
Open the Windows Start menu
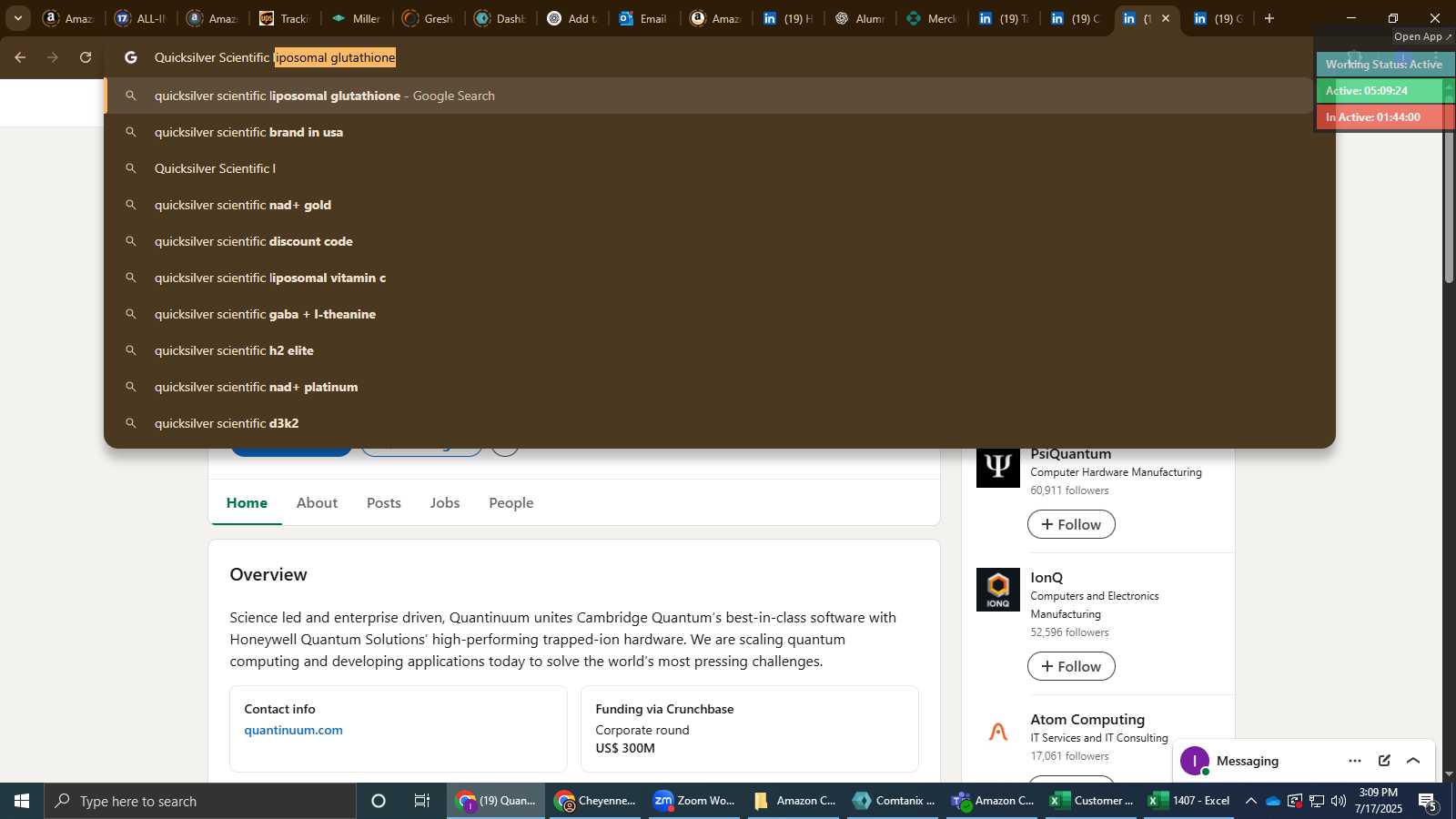(x=22, y=801)
